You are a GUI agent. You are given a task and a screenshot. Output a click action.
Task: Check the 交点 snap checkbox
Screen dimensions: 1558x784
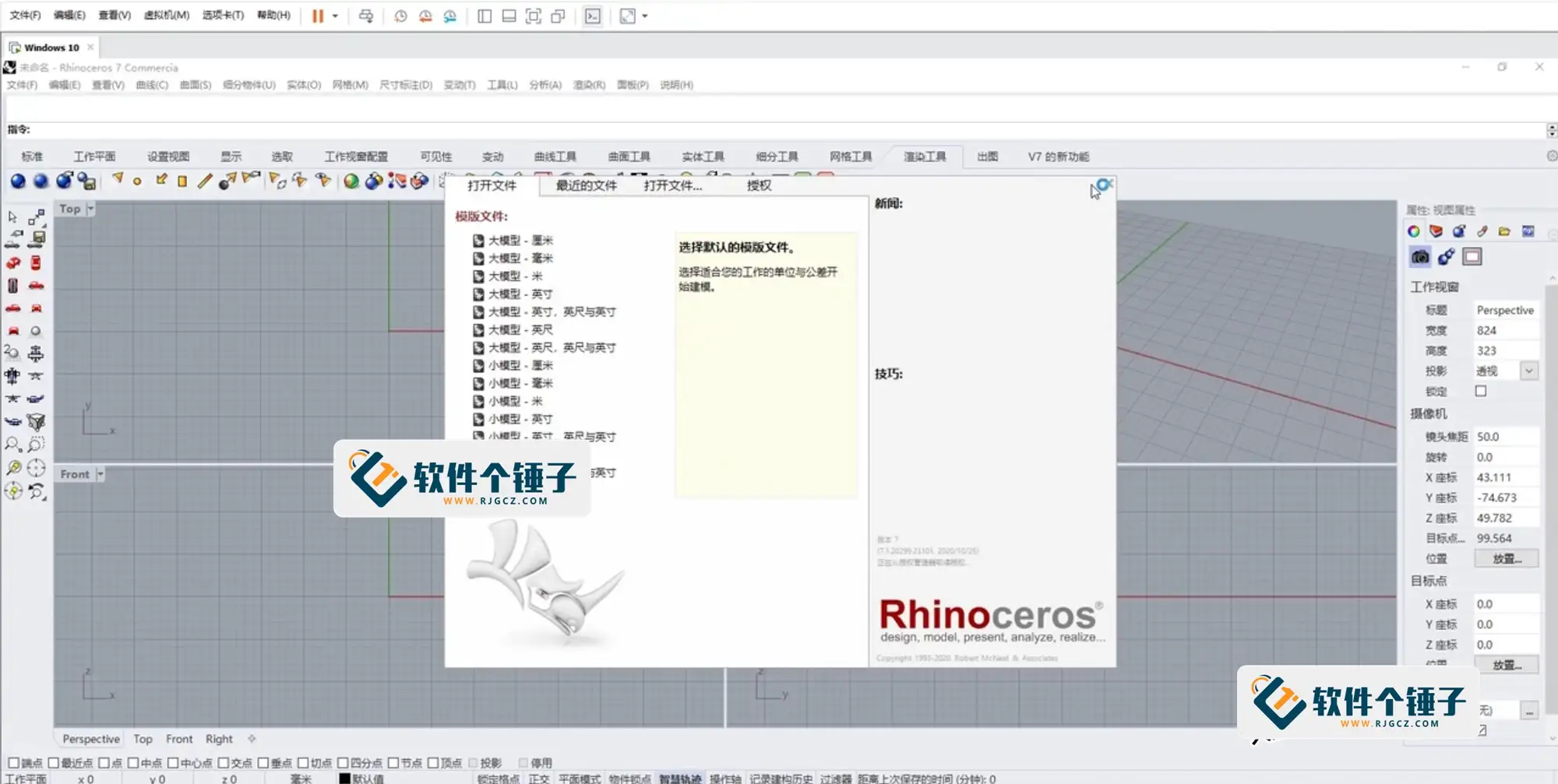pos(222,763)
